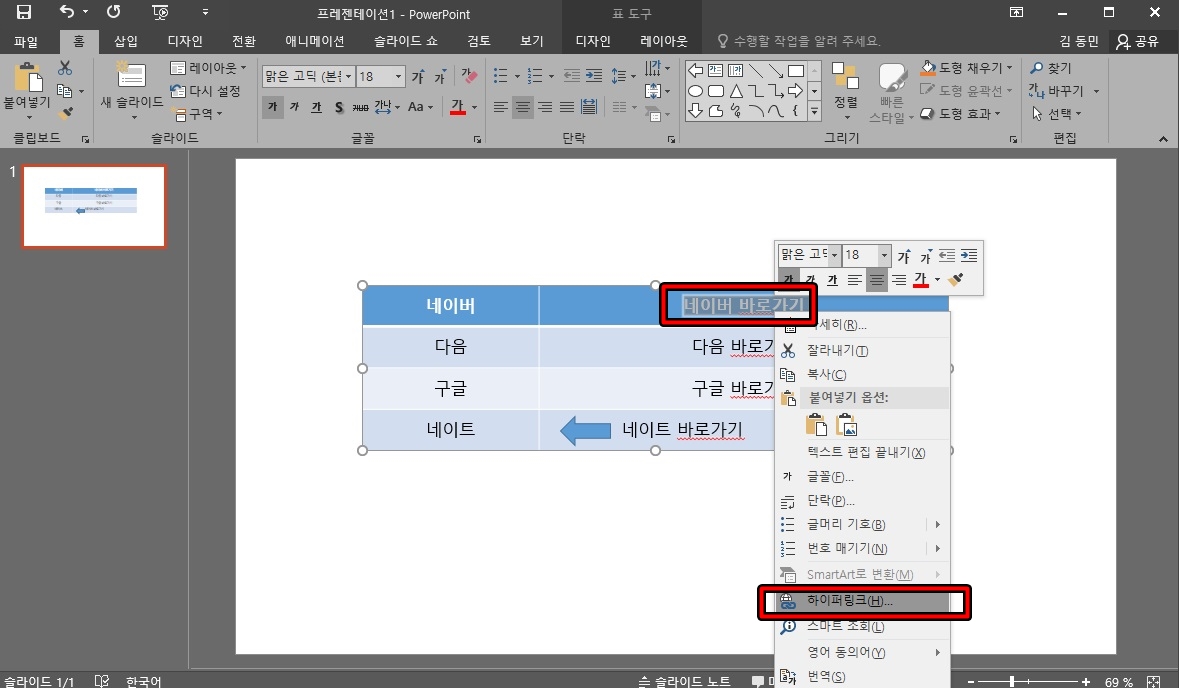Image resolution: width=1179 pixels, height=688 pixels.
Task: Expand the shapes gallery
Action: coord(814,112)
